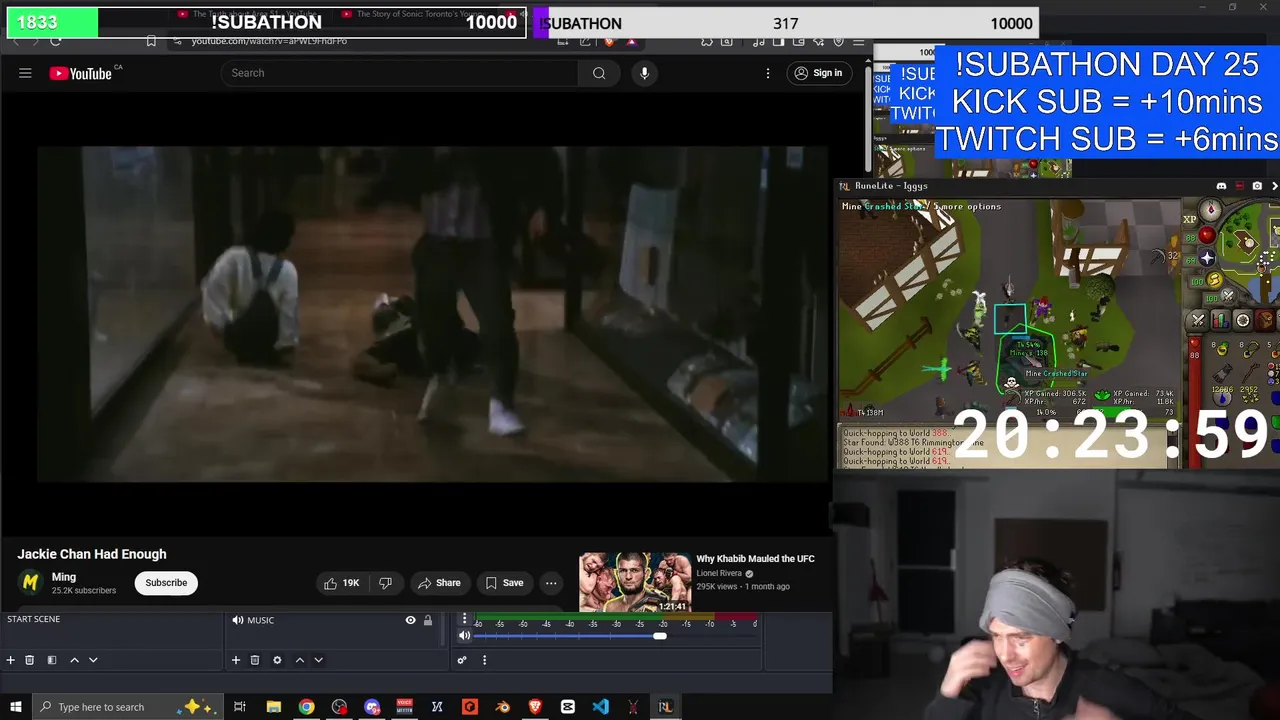The width and height of the screenshot is (1280, 720).
Task: Open Skills tab in RuneLite
Action: [x=1220, y=320]
